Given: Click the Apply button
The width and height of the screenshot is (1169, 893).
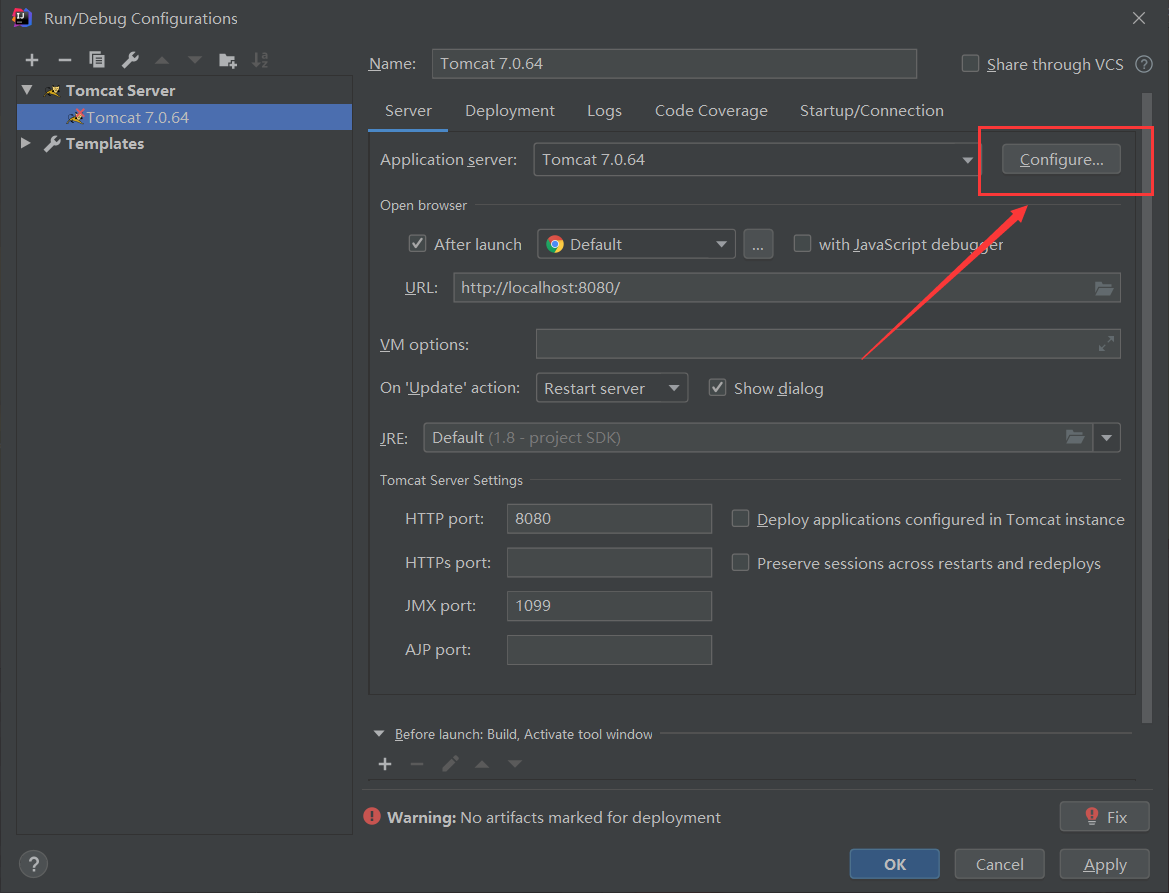Looking at the screenshot, I should [x=1105, y=865].
